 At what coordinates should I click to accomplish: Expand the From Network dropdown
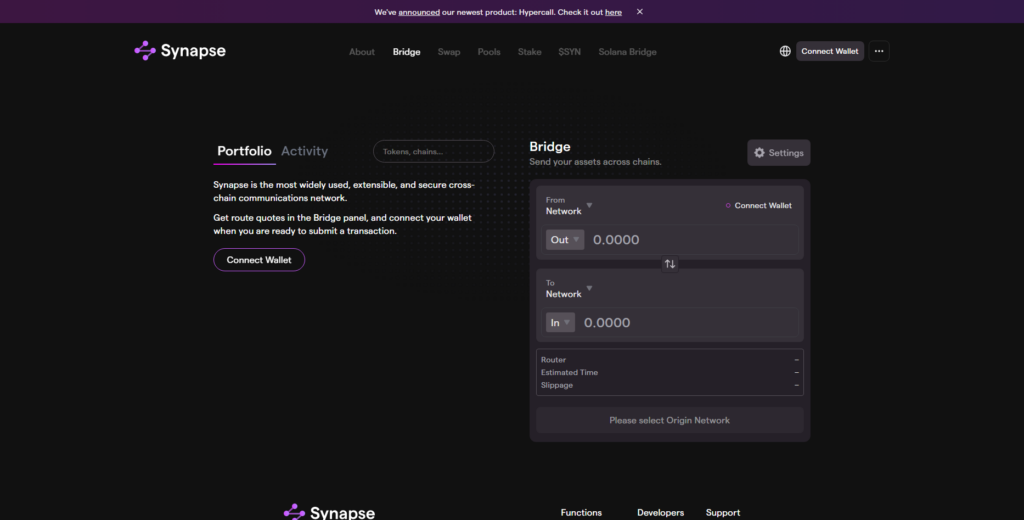click(x=569, y=206)
